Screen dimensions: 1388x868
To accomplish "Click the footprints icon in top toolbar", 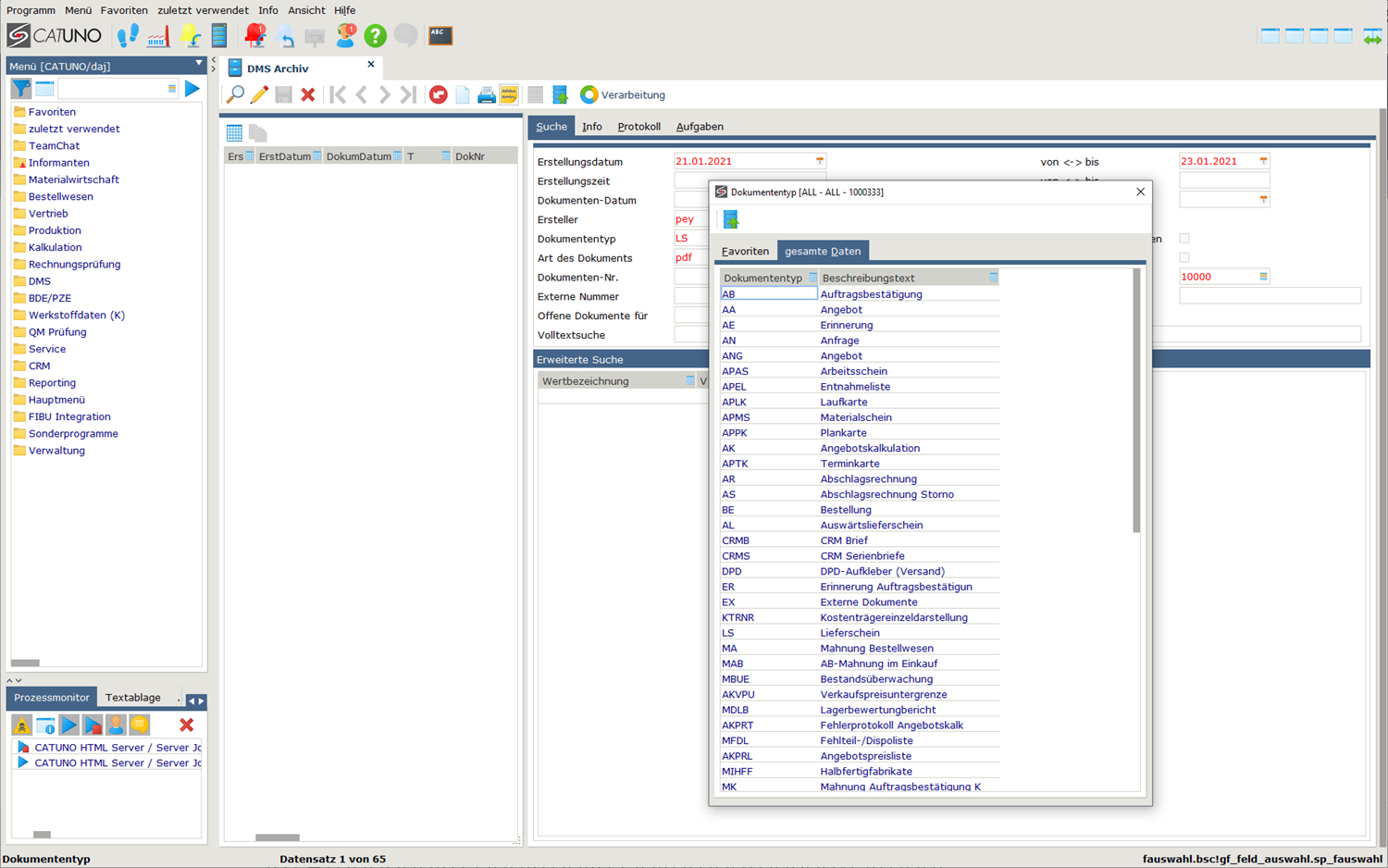I will pyautogui.click(x=128, y=36).
